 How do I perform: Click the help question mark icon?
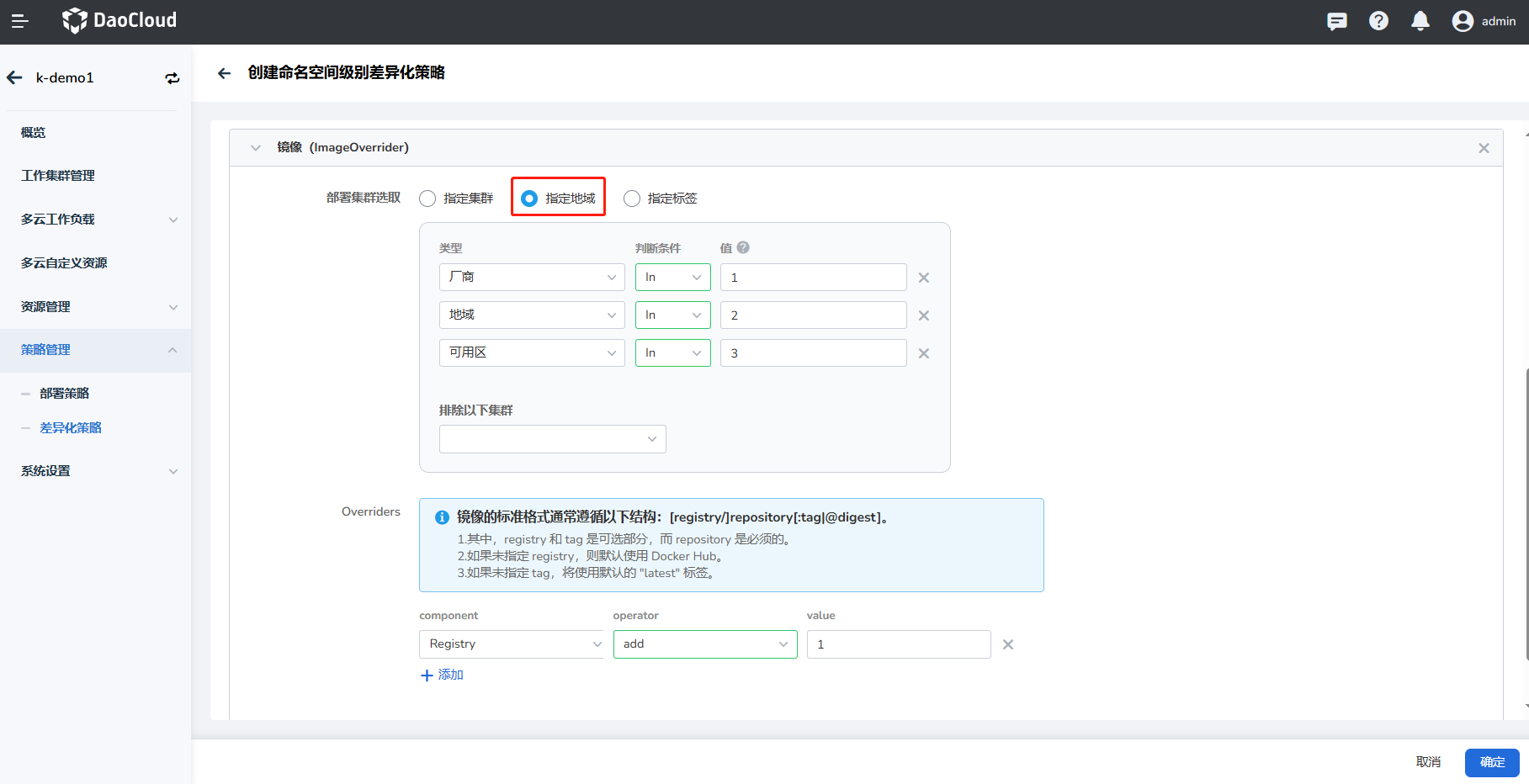point(1378,21)
